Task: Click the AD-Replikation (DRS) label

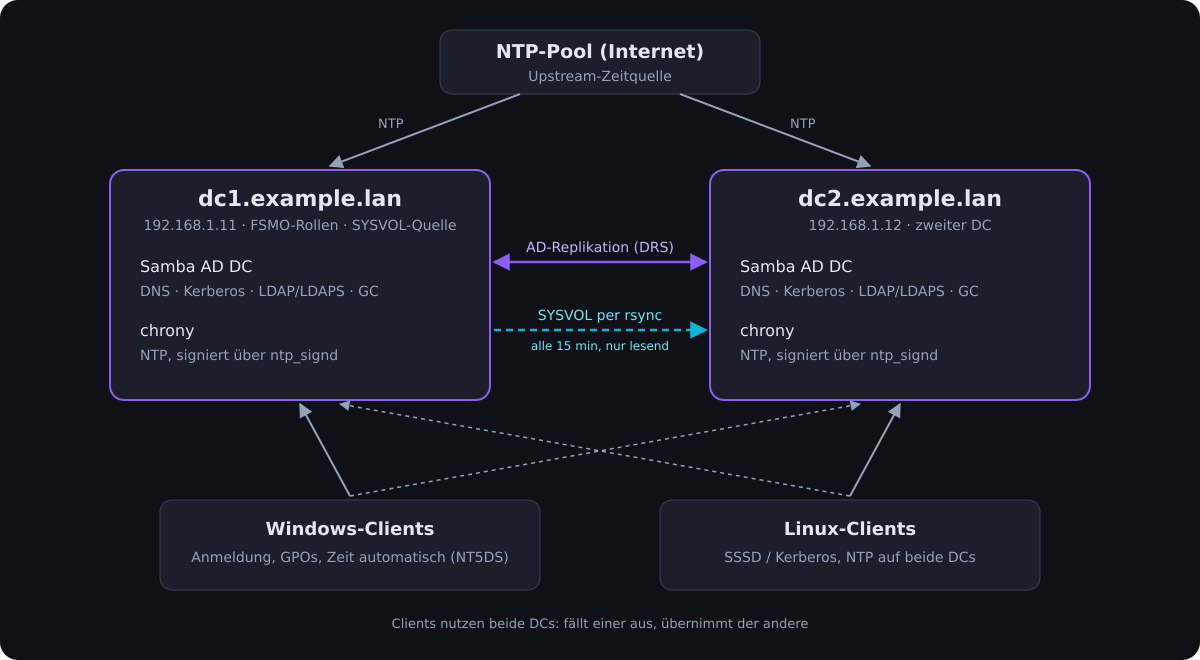Action: (x=600, y=247)
